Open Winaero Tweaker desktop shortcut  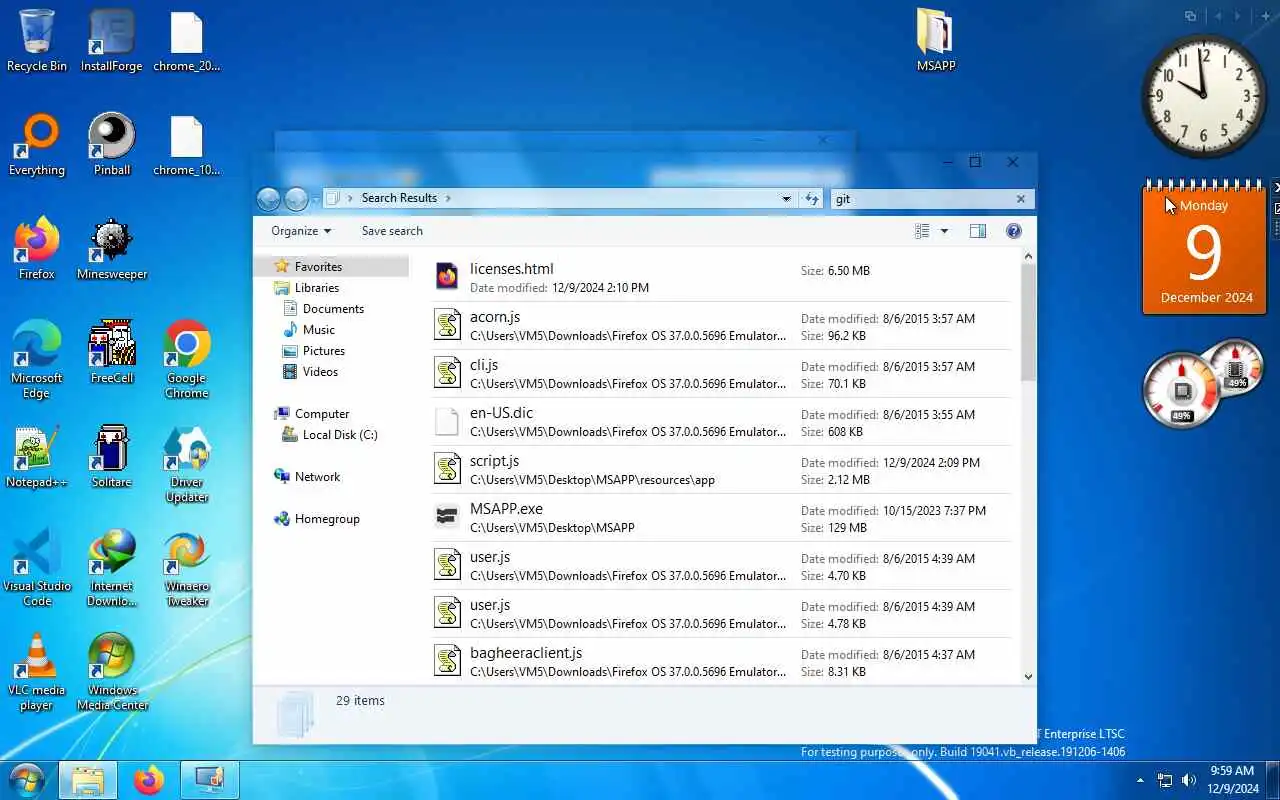coord(187,569)
